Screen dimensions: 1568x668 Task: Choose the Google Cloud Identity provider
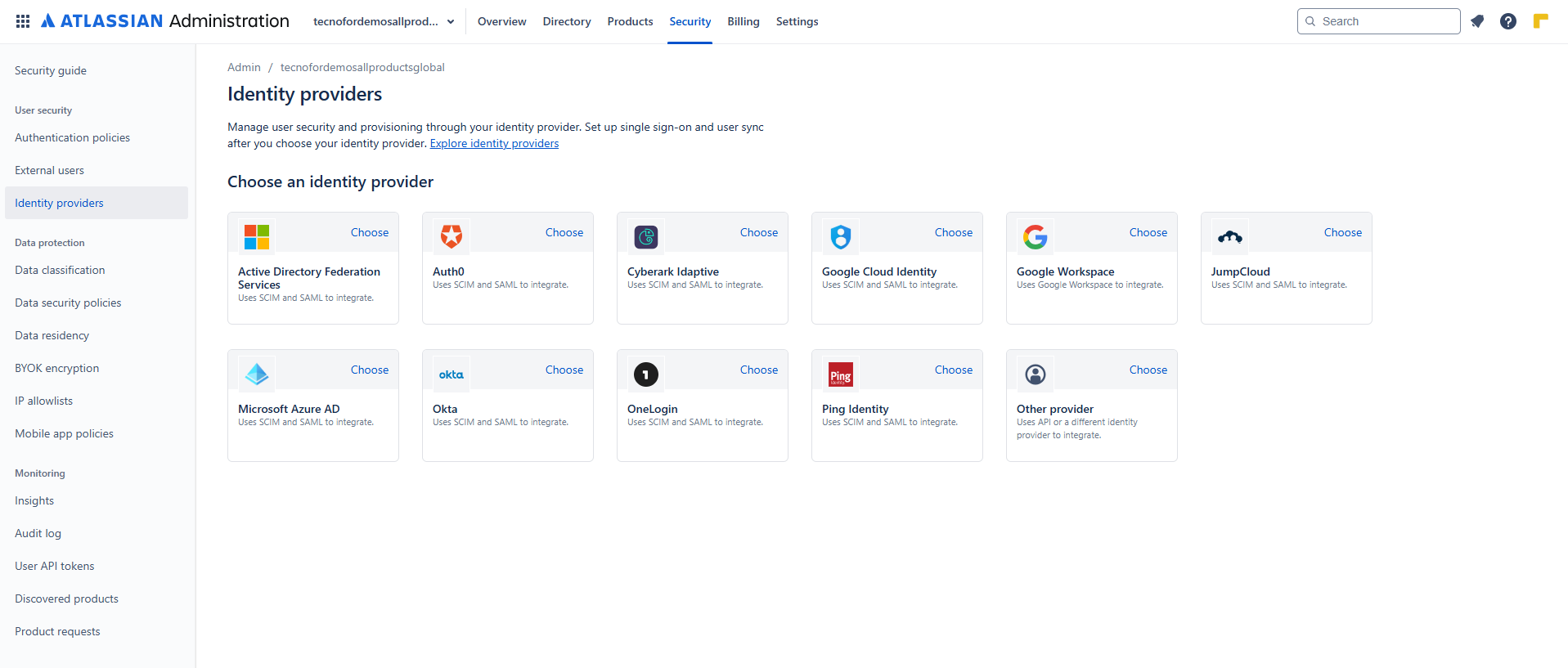(954, 232)
